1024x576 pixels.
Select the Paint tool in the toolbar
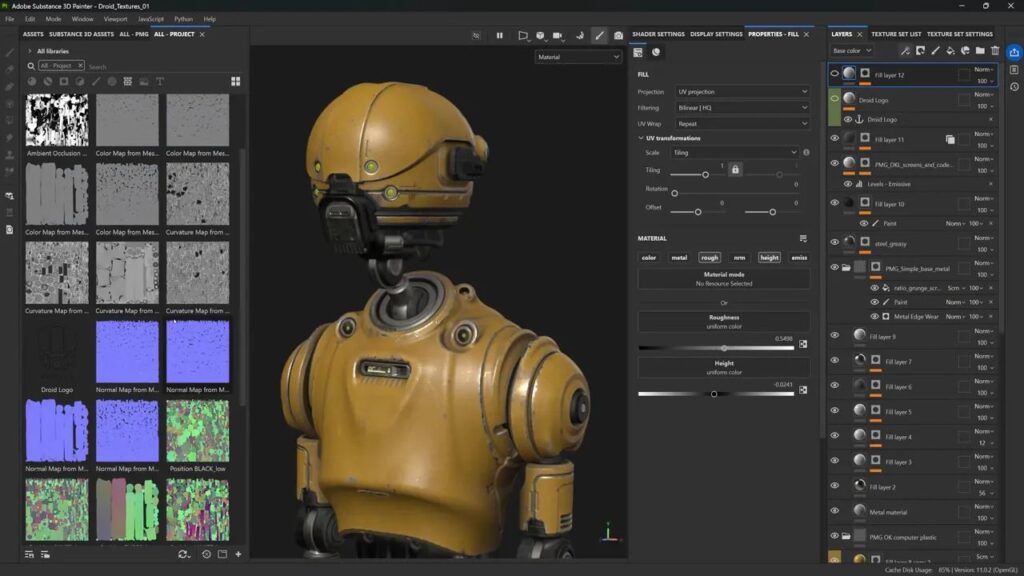[x=600, y=35]
